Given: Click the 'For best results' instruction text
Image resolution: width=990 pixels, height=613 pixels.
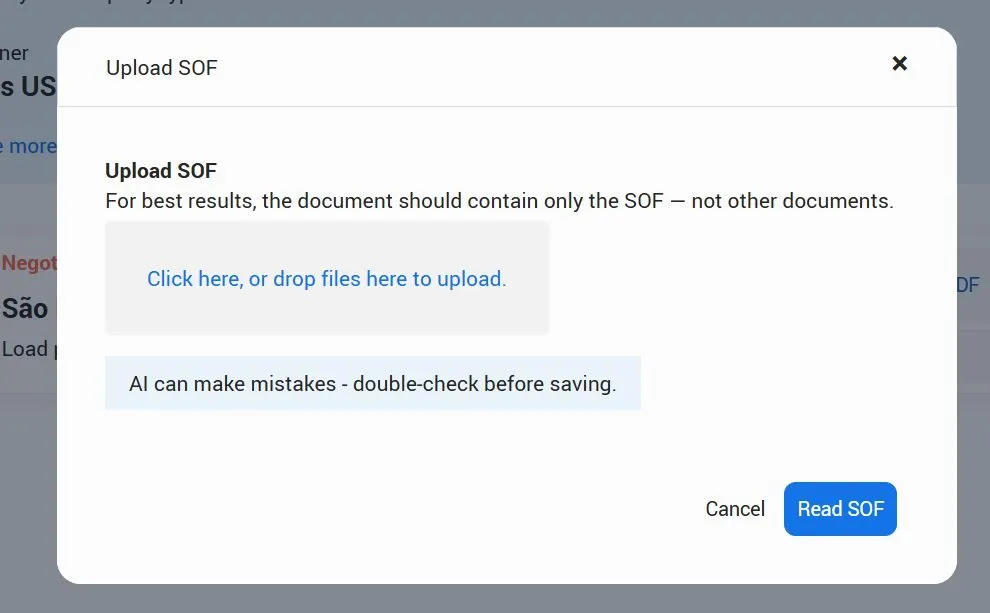Looking at the screenshot, I should [x=499, y=201].
